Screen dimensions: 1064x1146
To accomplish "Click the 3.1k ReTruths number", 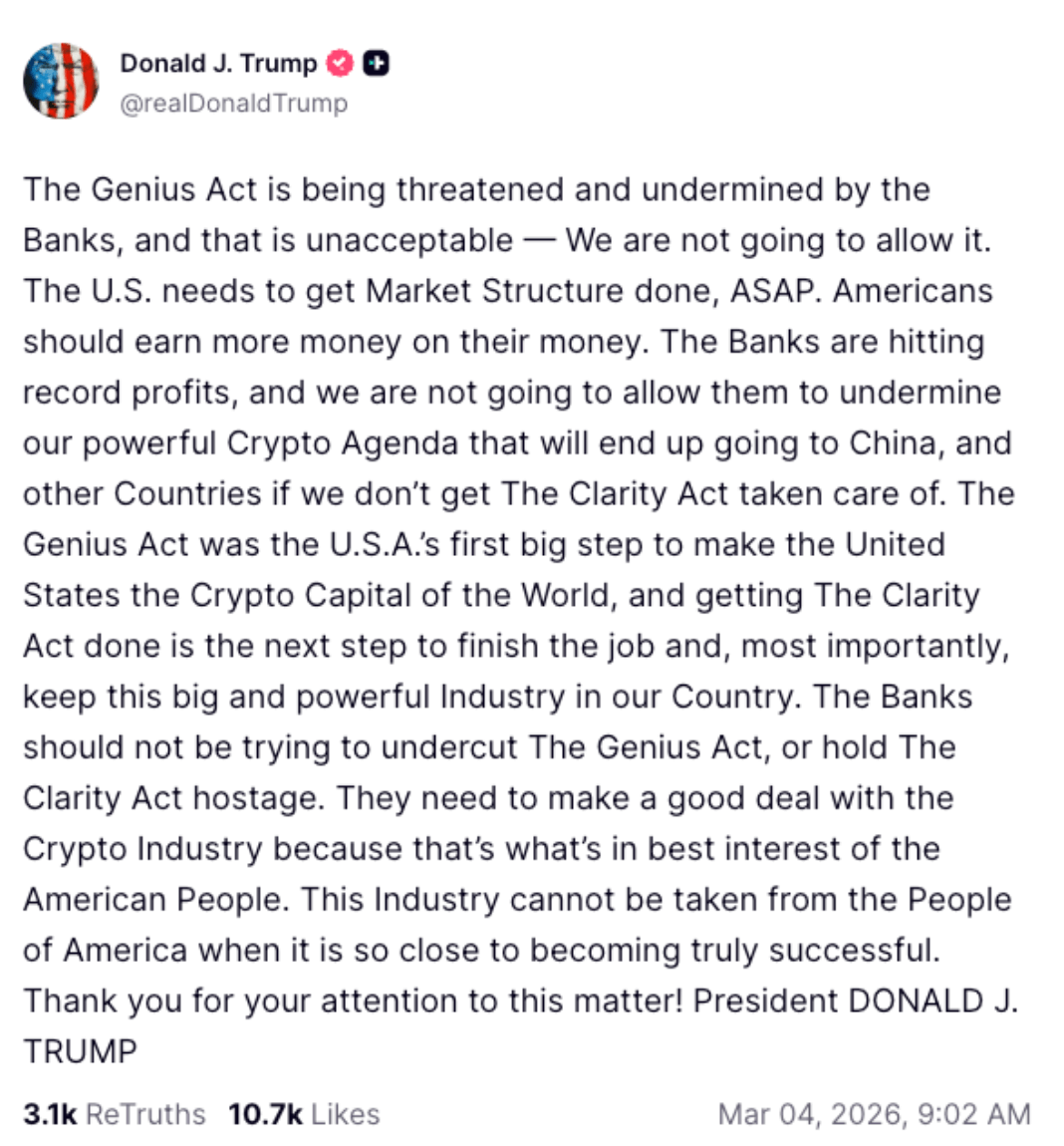I will [50, 1114].
